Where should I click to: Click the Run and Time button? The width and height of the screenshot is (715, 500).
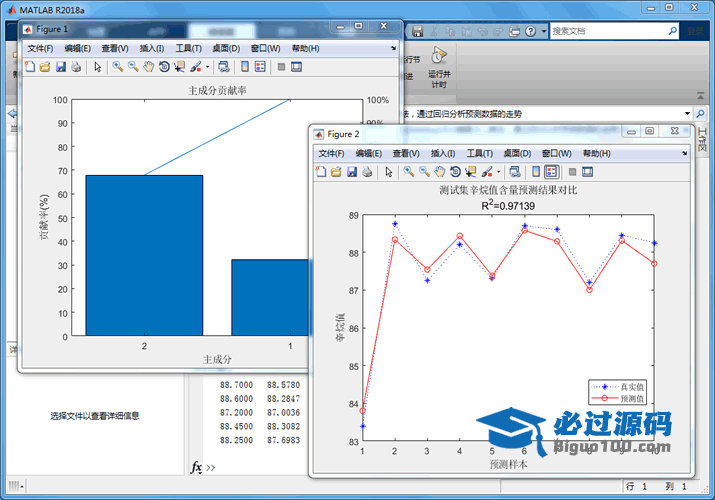point(438,67)
